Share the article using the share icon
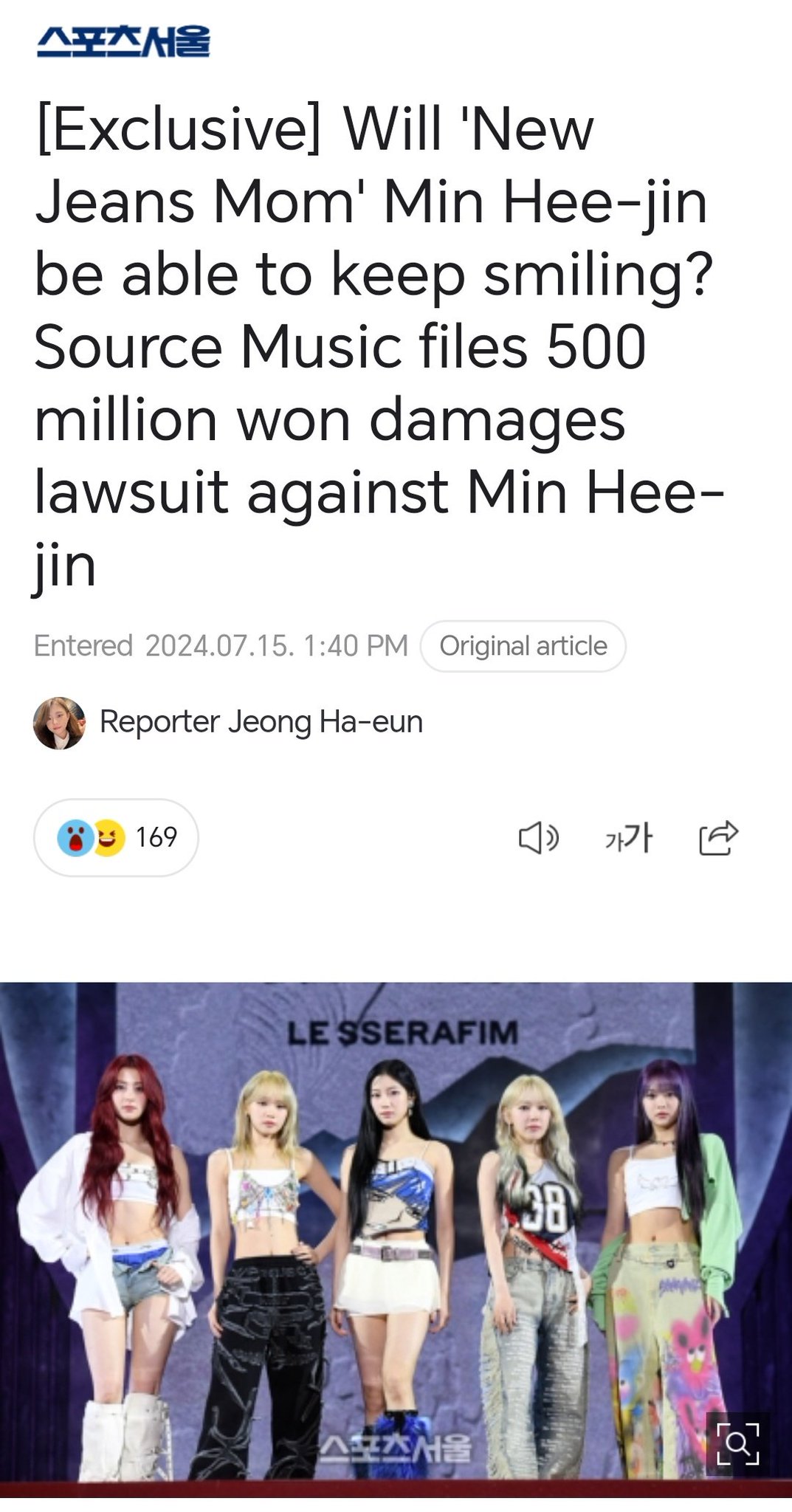The width and height of the screenshot is (792, 1512). [x=718, y=838]
